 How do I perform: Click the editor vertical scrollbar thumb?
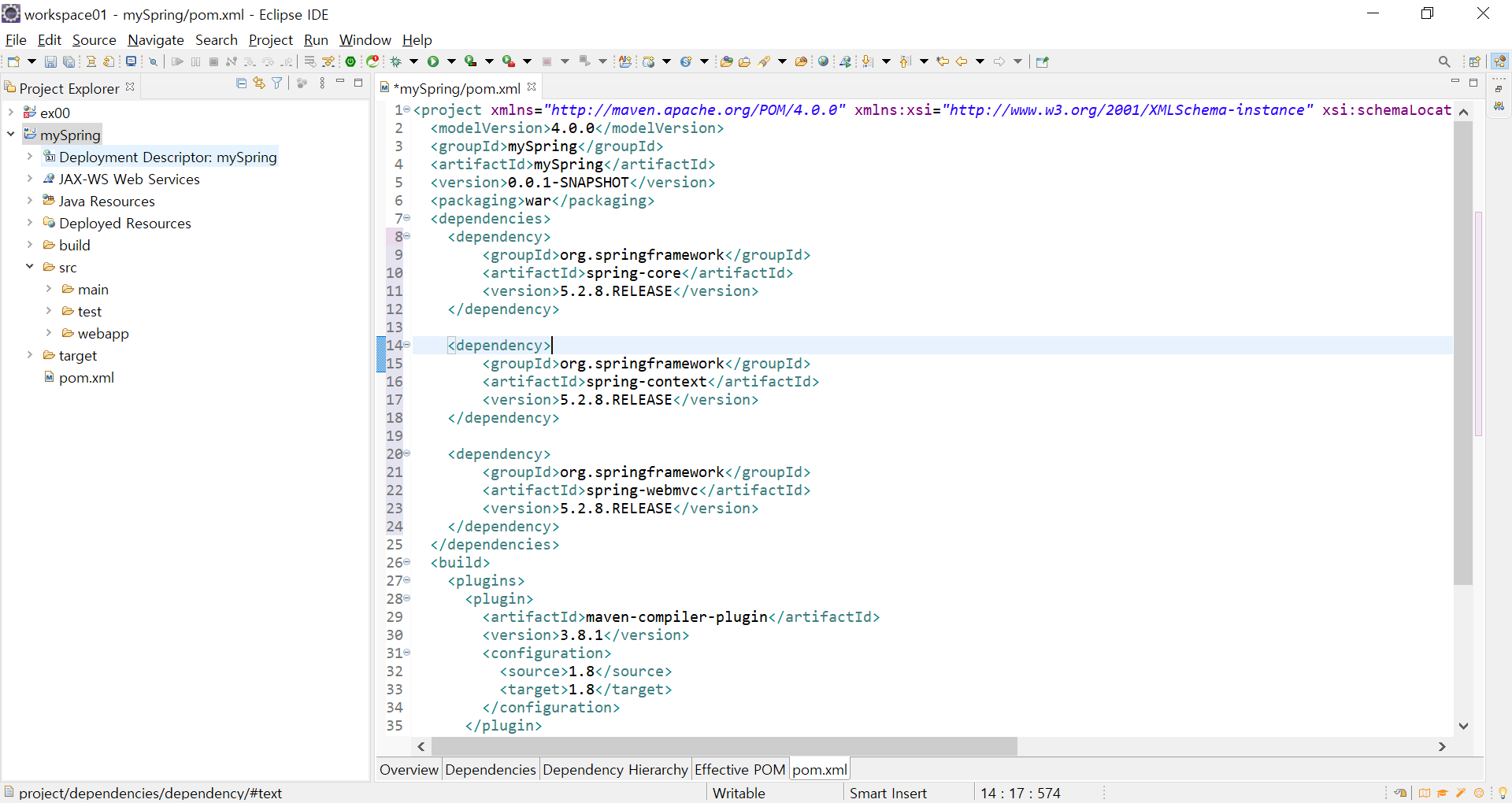click(x=1463, y=353)
